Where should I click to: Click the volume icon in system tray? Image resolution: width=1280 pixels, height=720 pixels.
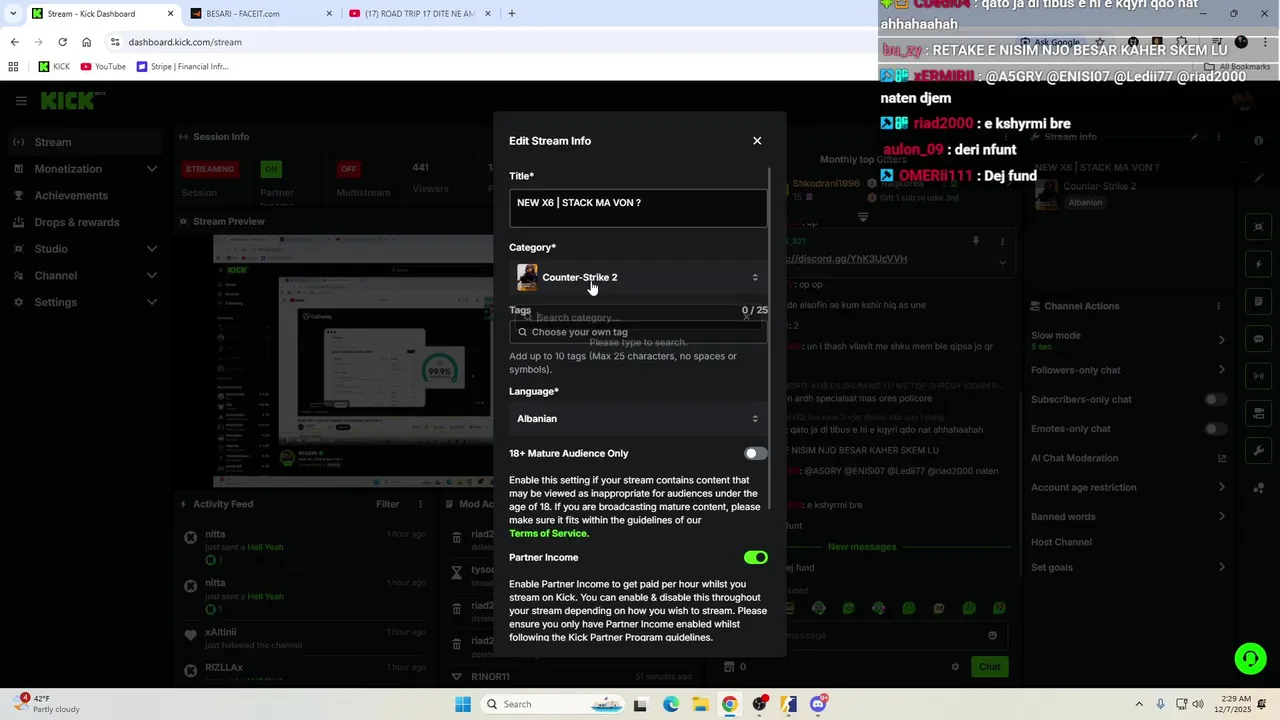point(1199,704)
